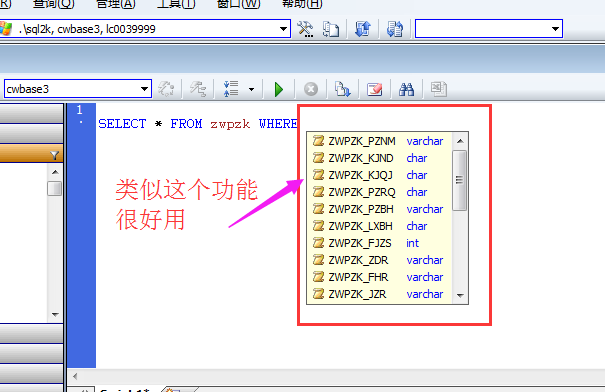Viewport: 605px width, 392px height.
Task: Select ZWPZK_FJZS int column suggestion
Action: pos(380,243)
